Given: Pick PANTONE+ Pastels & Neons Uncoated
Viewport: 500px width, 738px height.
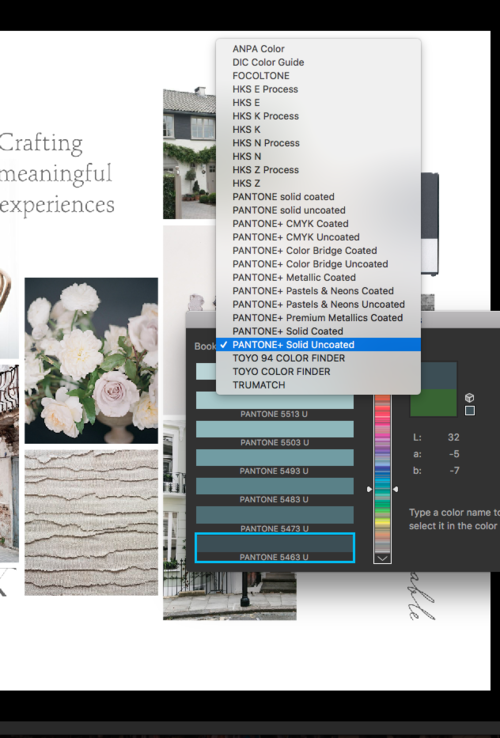Looking at the screenshot, I should pyautogui.click(x=318, y=304).
